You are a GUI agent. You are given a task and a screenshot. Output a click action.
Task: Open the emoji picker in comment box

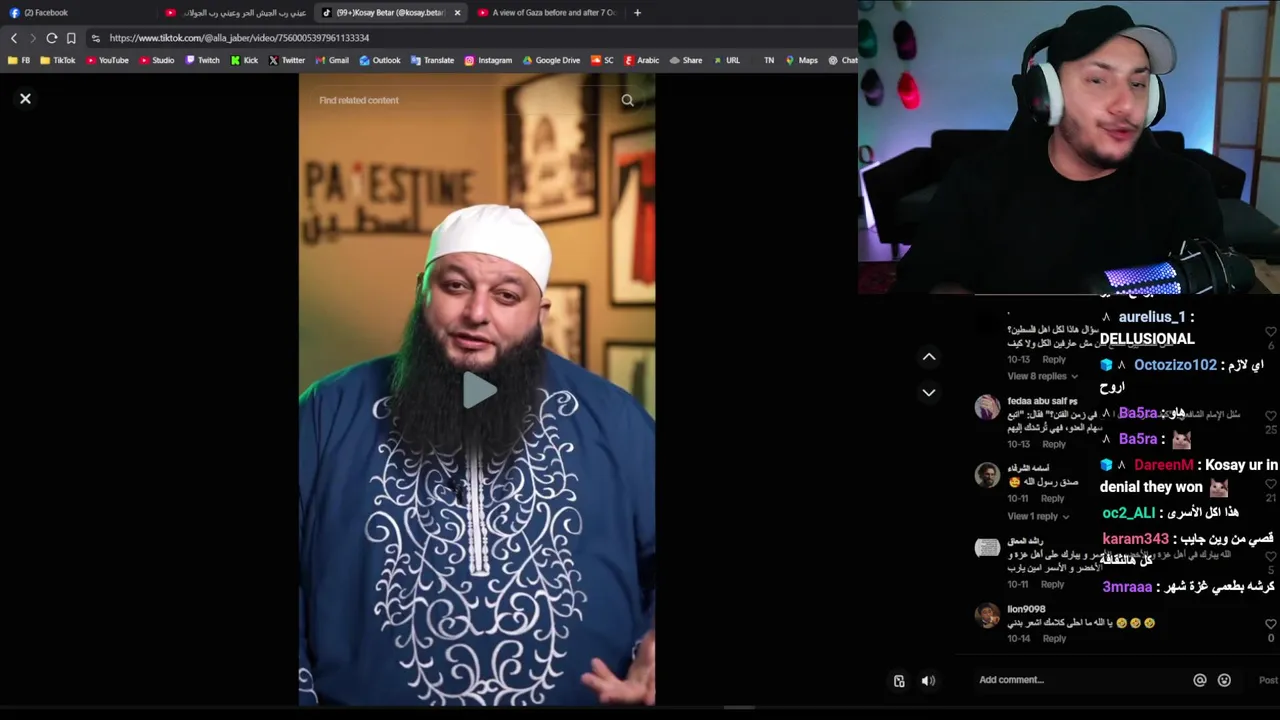tap(1224, 680)
